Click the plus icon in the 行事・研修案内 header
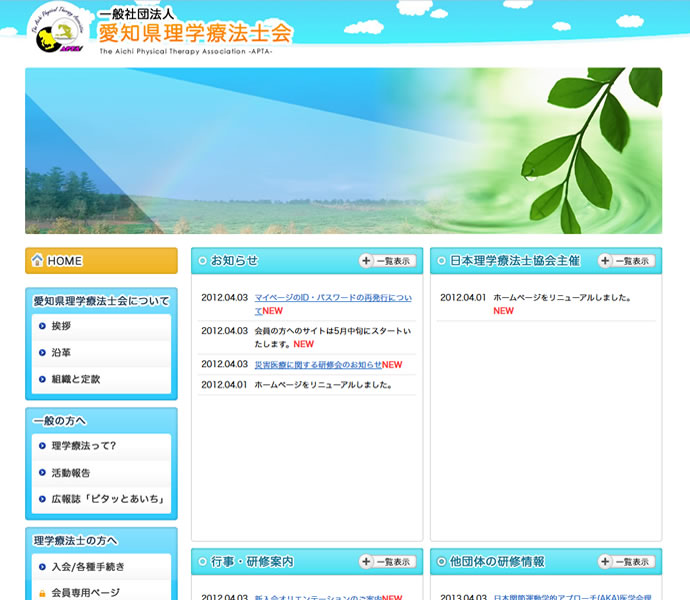This screenshot has width=690, height=600. click(x=366, y=562)
